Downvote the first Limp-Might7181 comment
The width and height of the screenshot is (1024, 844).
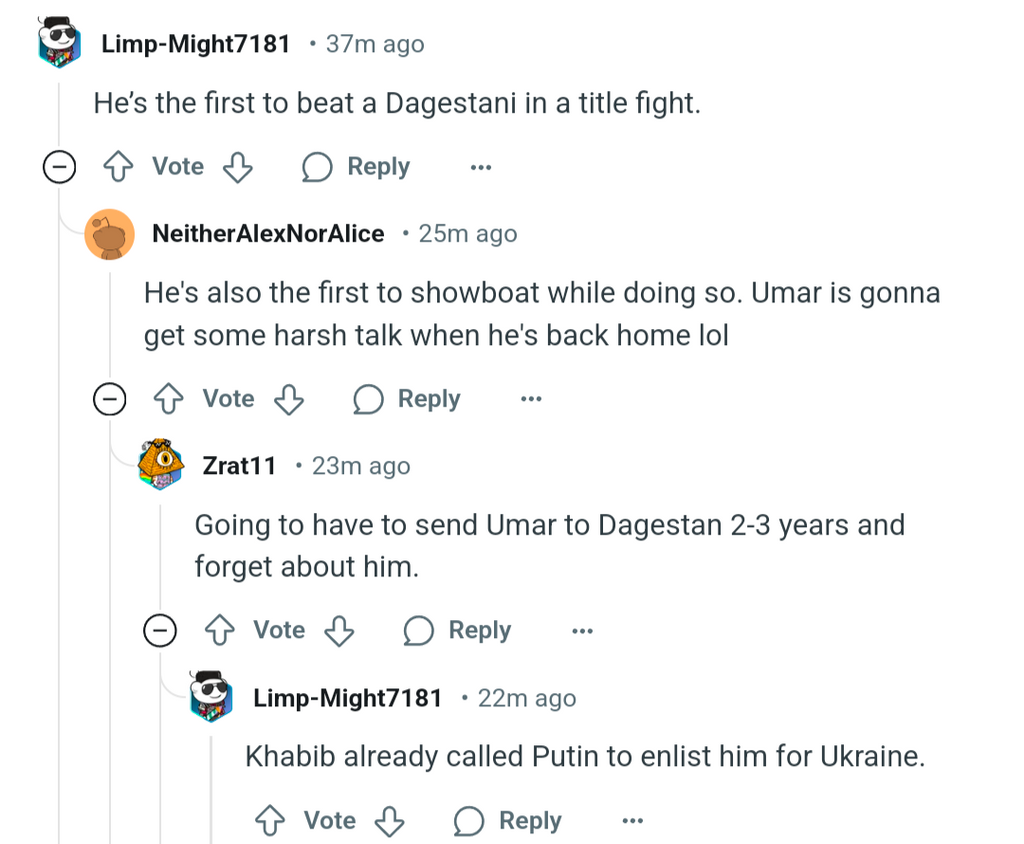click(237, 167)
